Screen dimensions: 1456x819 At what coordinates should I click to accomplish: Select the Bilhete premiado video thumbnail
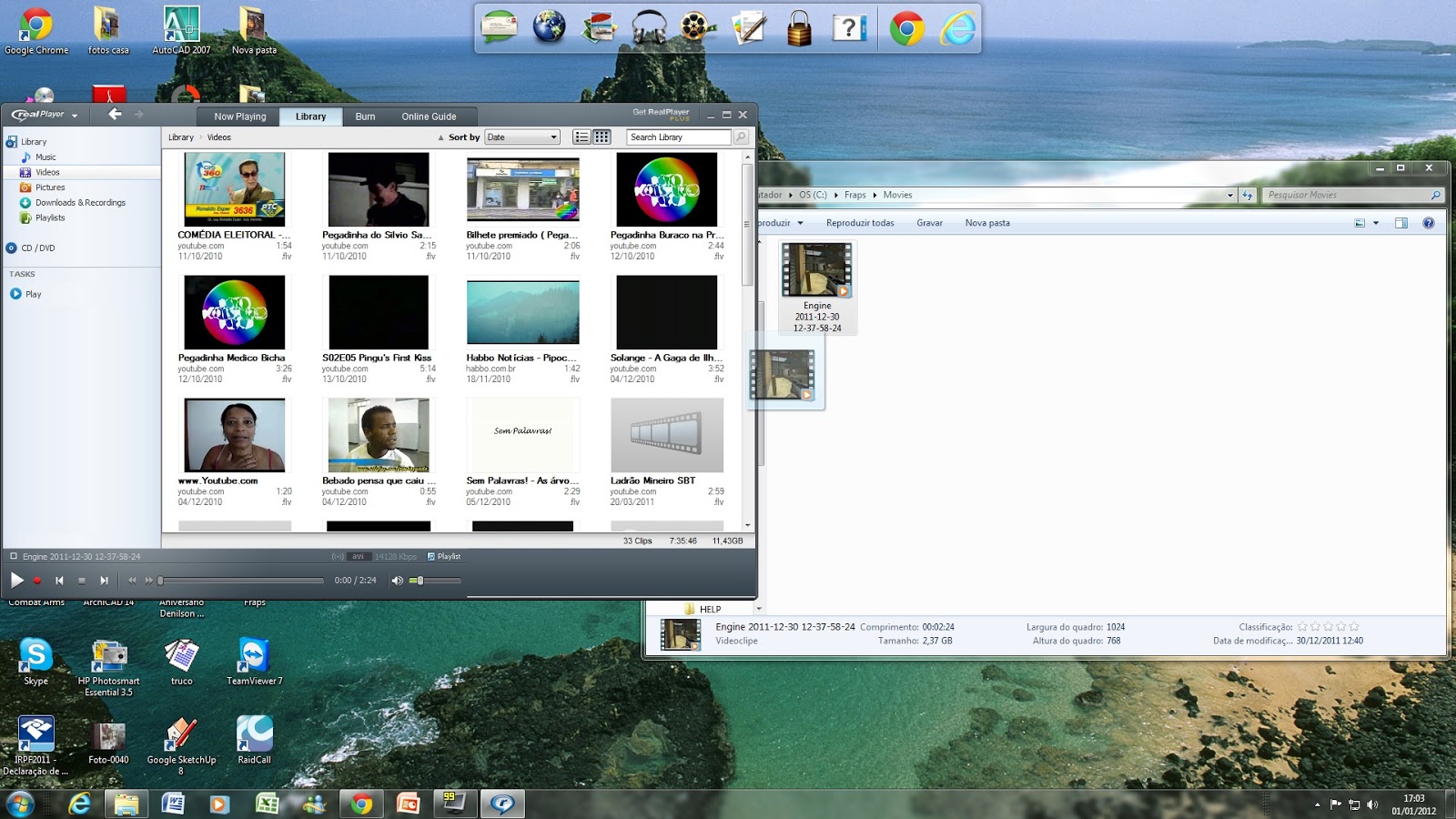(523, 189)
